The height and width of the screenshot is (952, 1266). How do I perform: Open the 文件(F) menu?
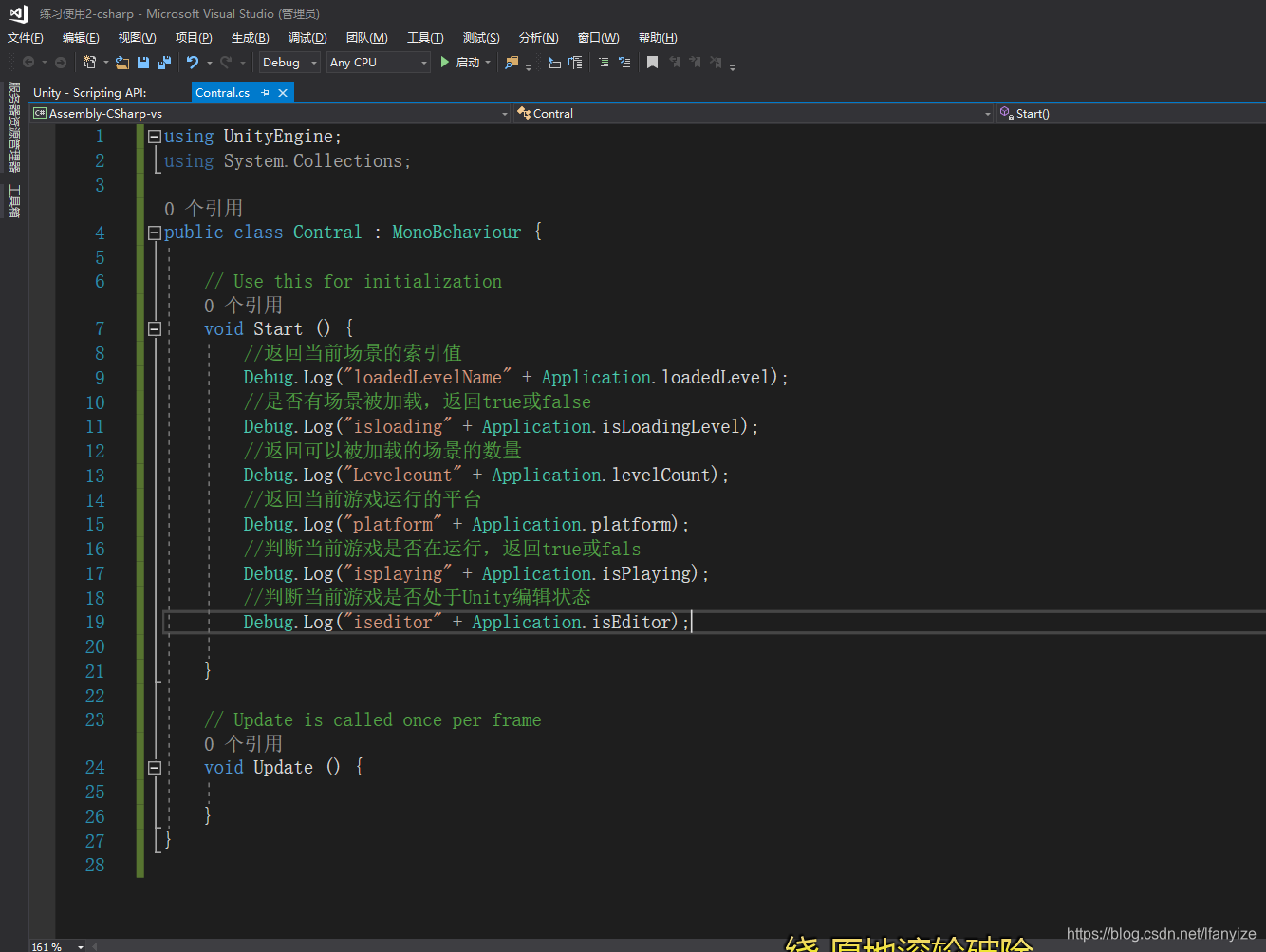coord(26,38)
